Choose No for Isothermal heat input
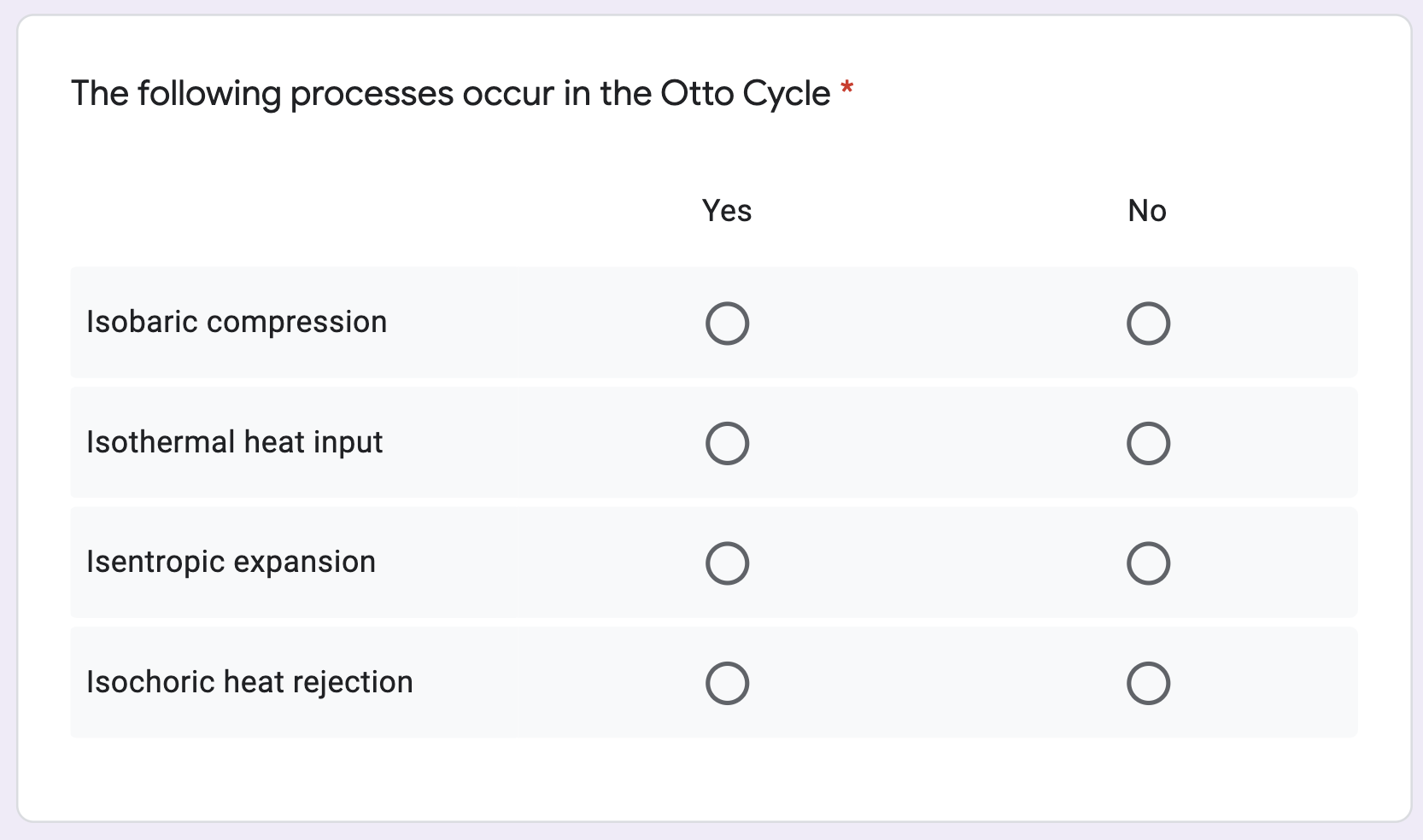The image size is (1423, 840). coord(1147,444)
